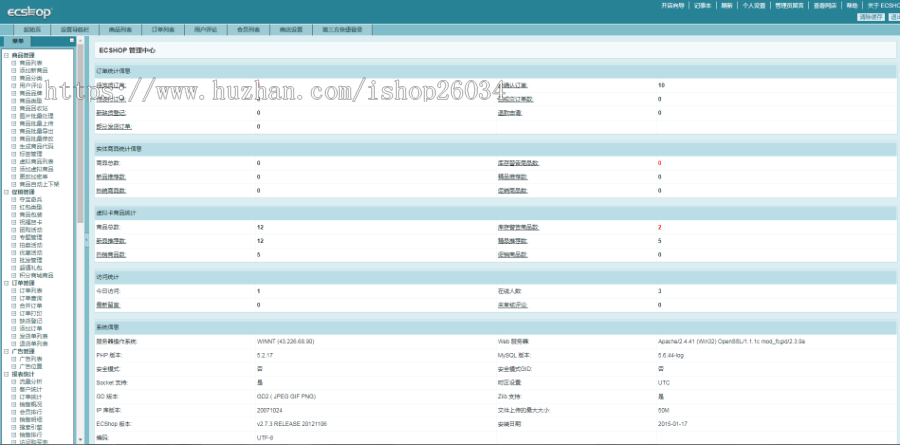Screen dimensions: 900x445
Task: Click the Apache web server version text
Action: pos(732,341)
